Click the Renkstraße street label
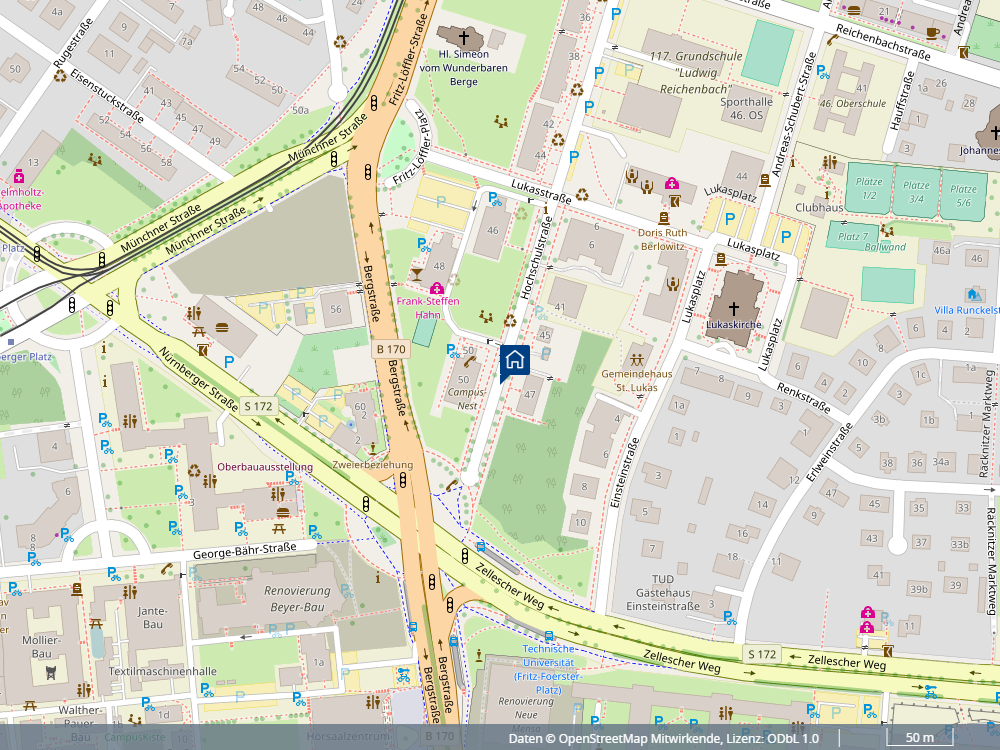The width and height of the screenshot is (1000, 750). (x=804, y=397)
